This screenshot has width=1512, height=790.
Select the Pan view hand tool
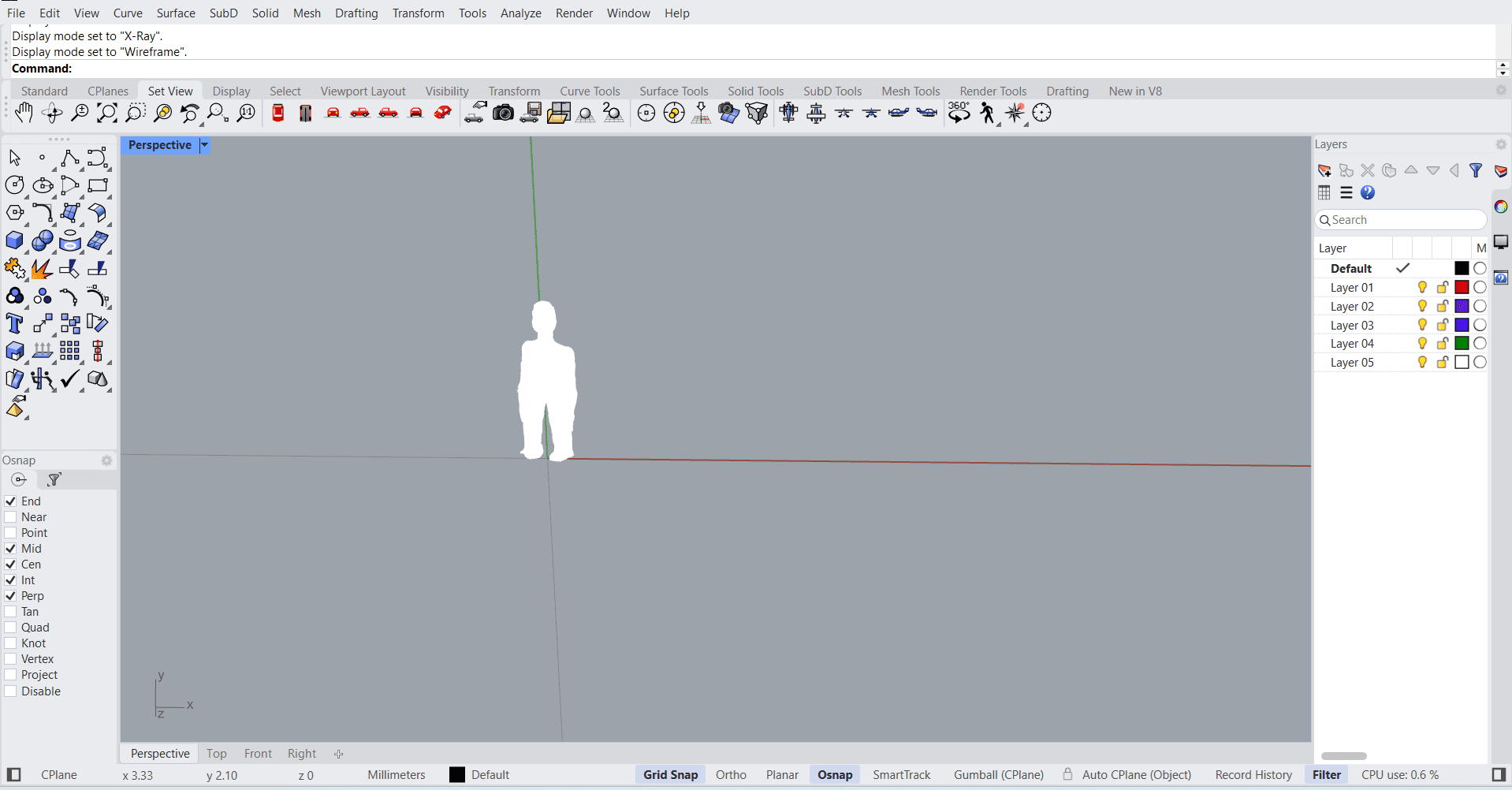(x=24, y=114)
